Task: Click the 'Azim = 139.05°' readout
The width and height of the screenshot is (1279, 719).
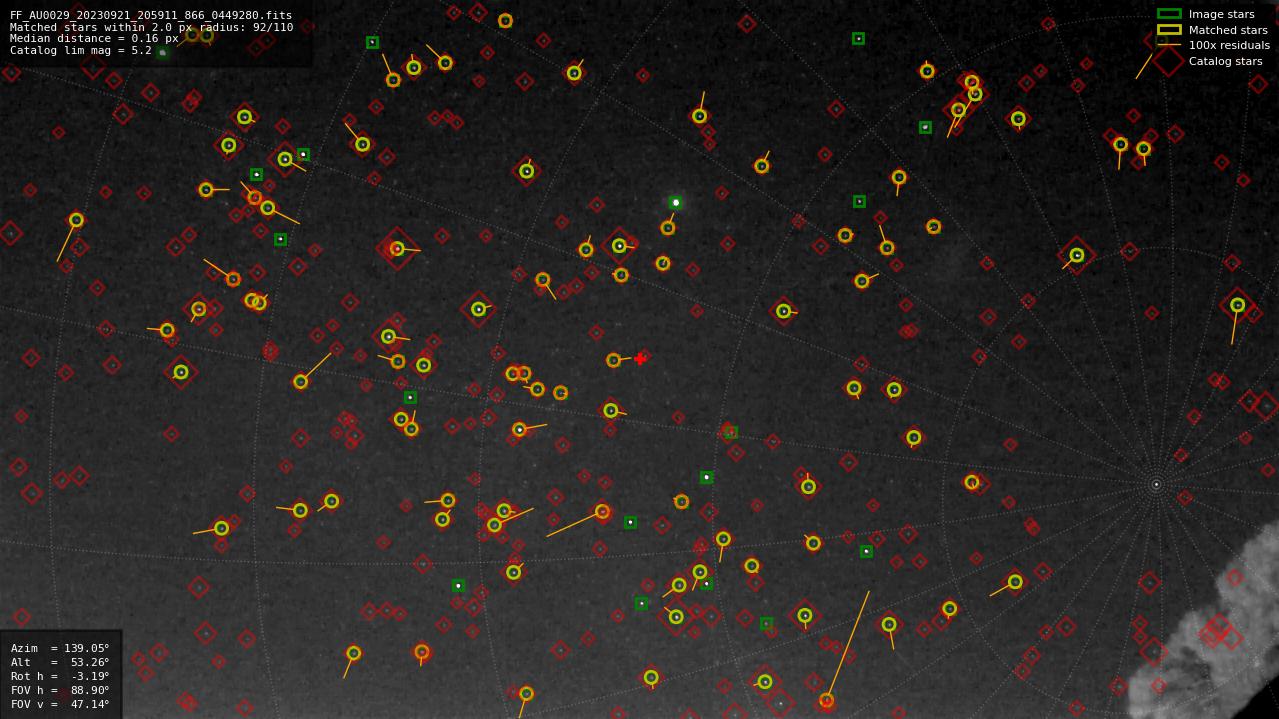Action: [x=60, y=649]
